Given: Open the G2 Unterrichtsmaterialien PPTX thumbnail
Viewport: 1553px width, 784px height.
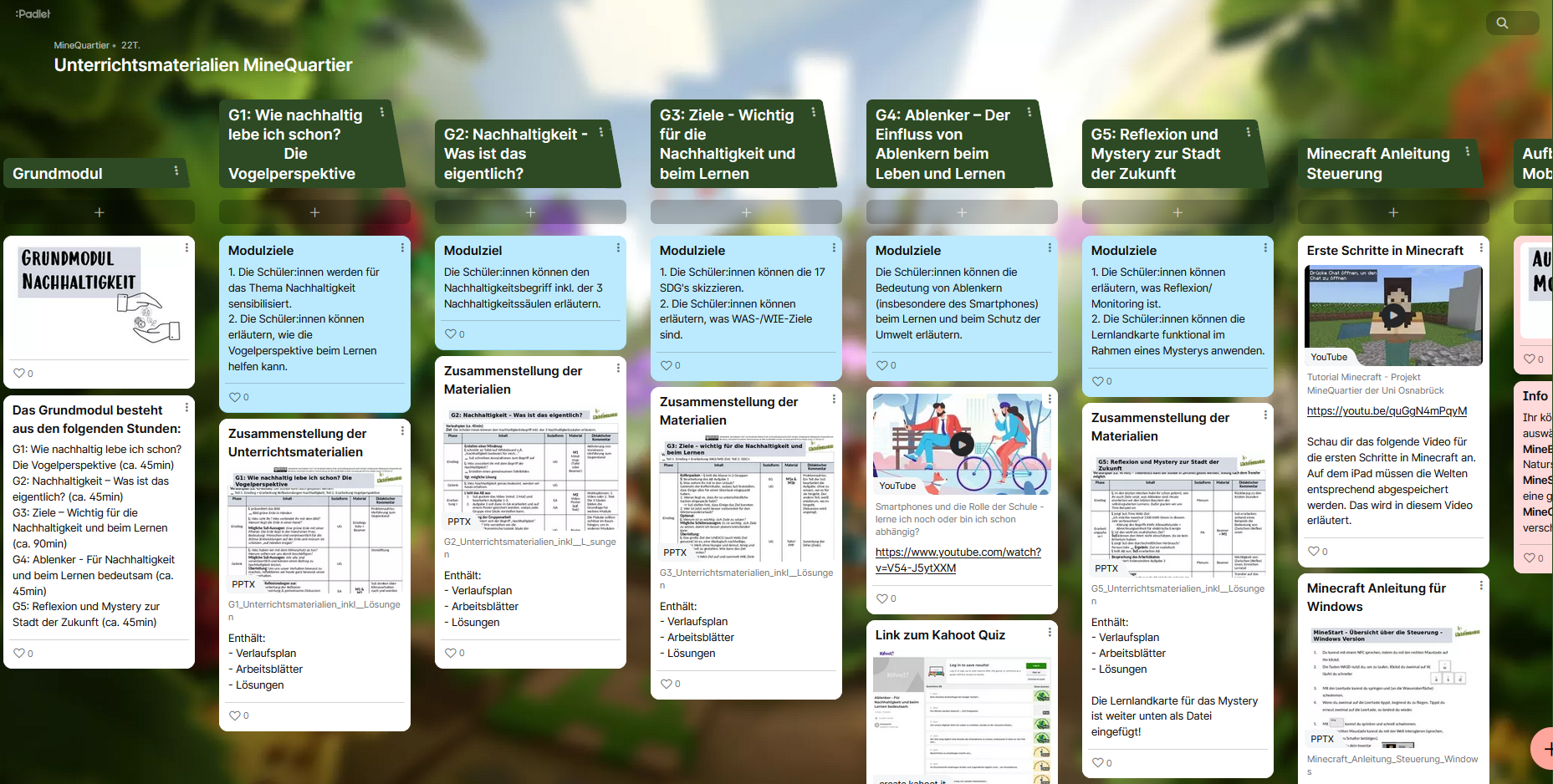Looking at the screenshot, I should coord(530,470).
